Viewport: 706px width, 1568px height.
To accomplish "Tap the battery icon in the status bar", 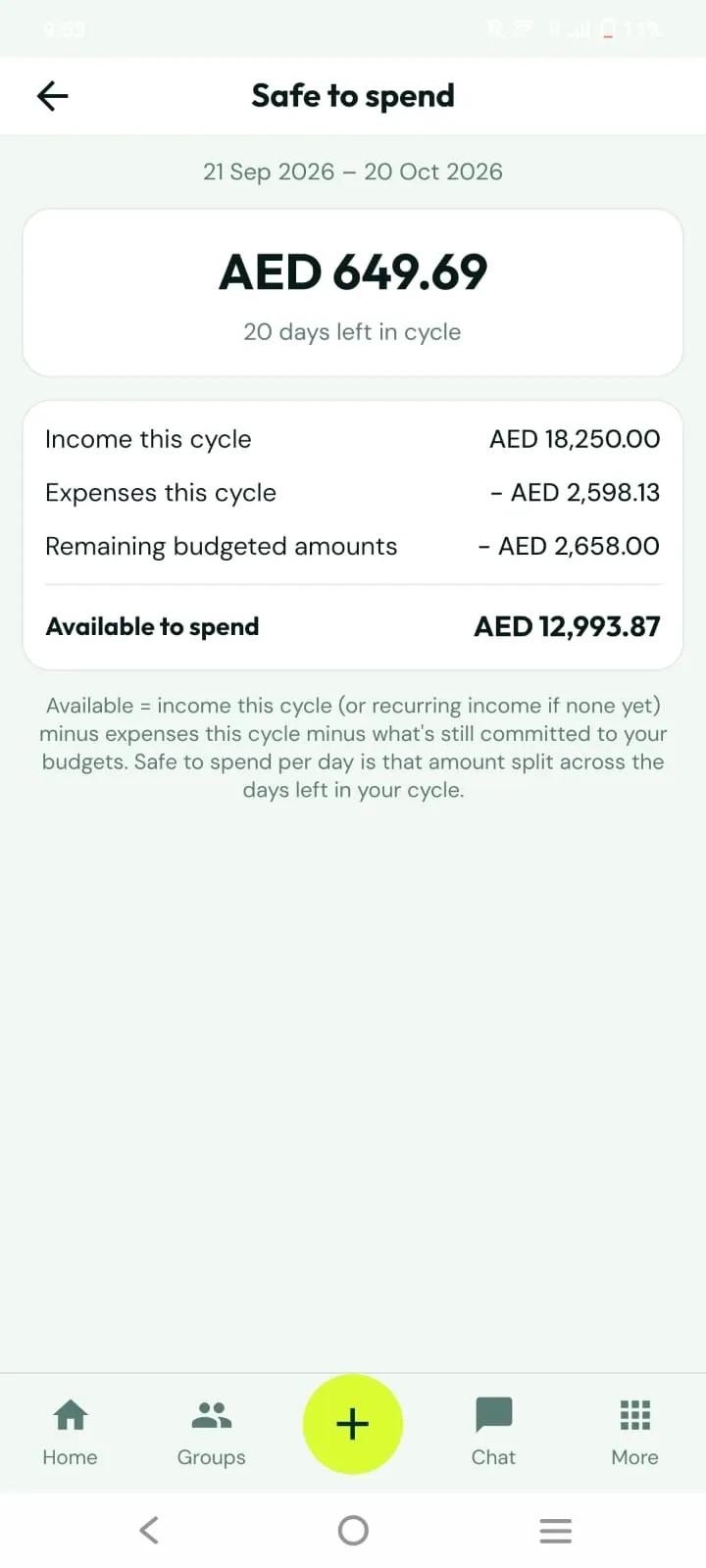I will [x=608, y=29].
